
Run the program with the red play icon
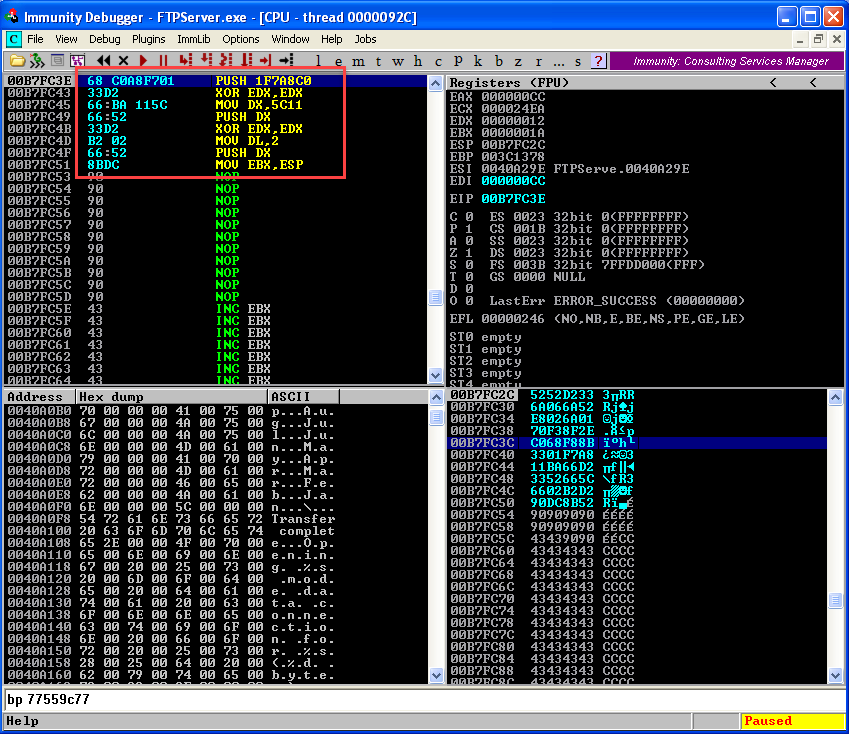(x=143, y=61)
